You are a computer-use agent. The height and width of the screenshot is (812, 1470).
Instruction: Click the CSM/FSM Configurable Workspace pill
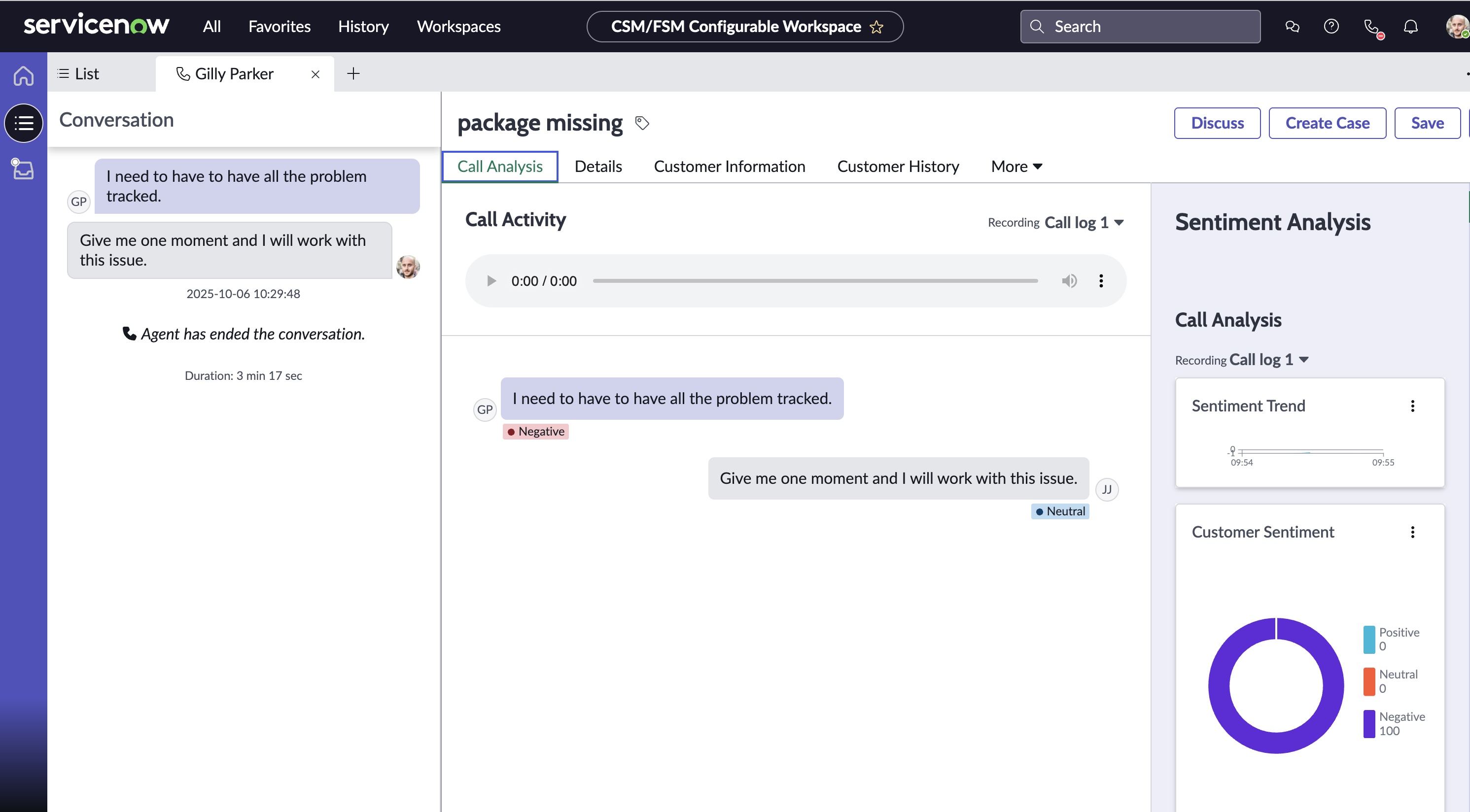click(x=745, y=27)
